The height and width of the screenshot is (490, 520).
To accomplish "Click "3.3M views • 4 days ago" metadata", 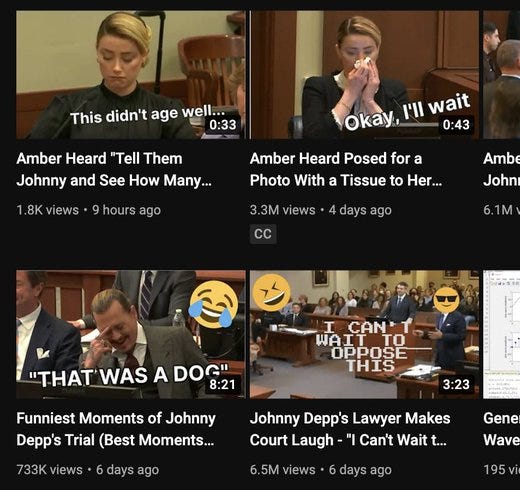I will [x=321, y=210].
